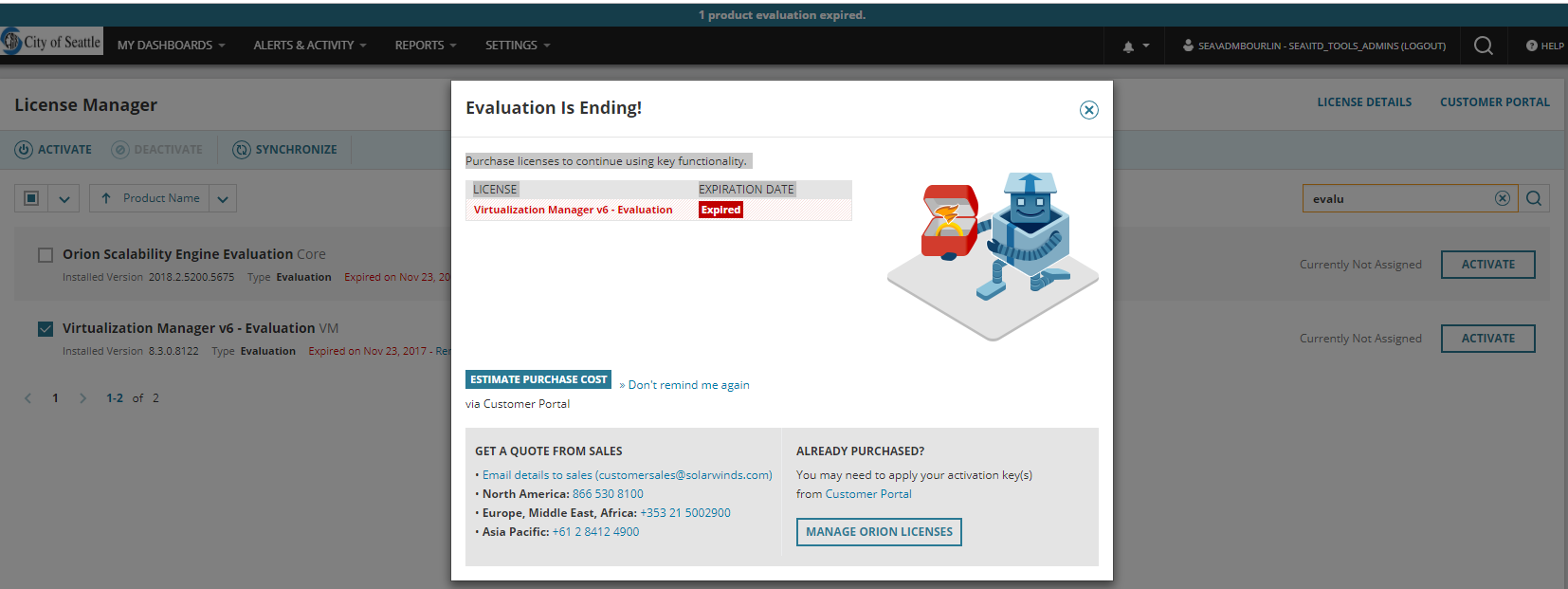The height and width of the screenshot is (589, 1568).
Task: Go to previous page arrow
Action: (27, 398)
